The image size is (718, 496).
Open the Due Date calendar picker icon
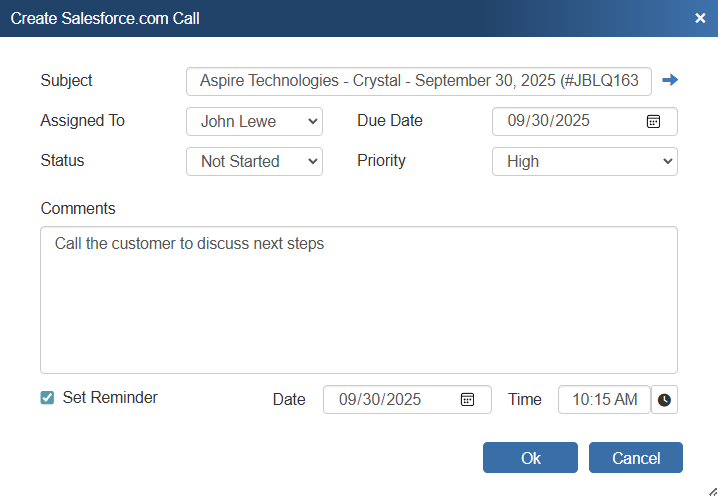(x=653, y=121)
